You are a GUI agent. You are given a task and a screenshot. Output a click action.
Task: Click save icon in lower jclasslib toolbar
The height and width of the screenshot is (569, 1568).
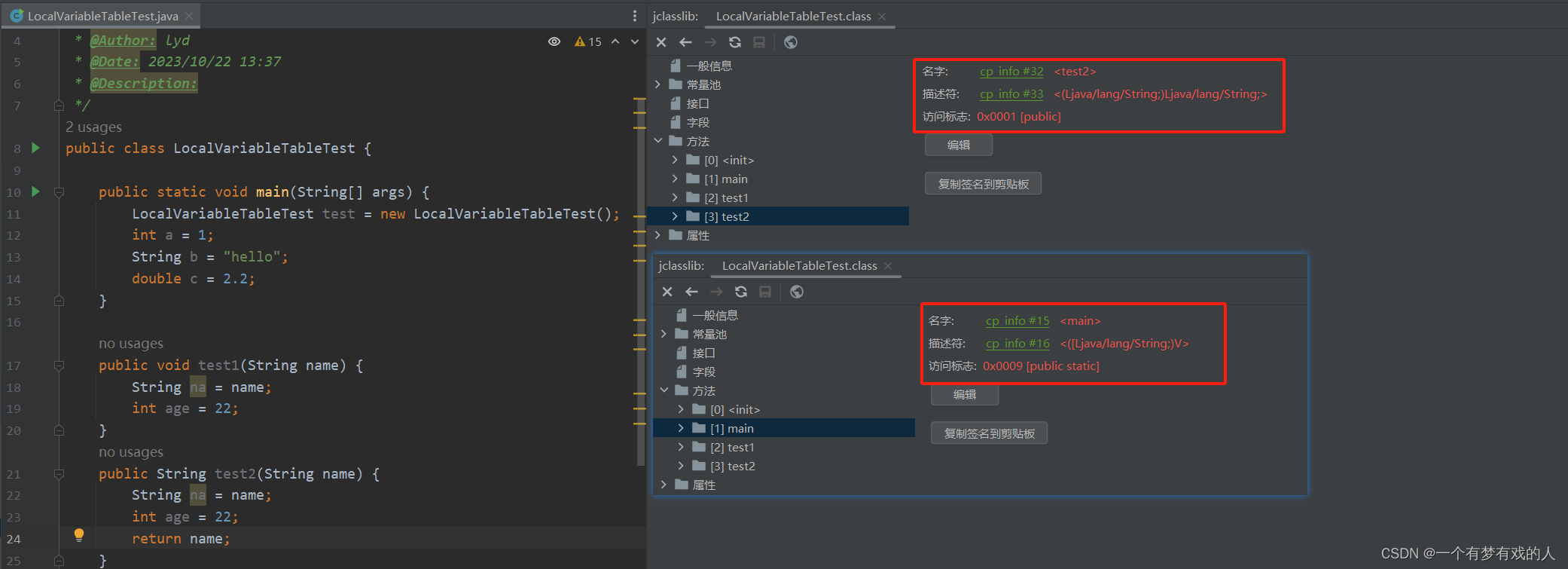pyautogui.click(x=765, y=292)
